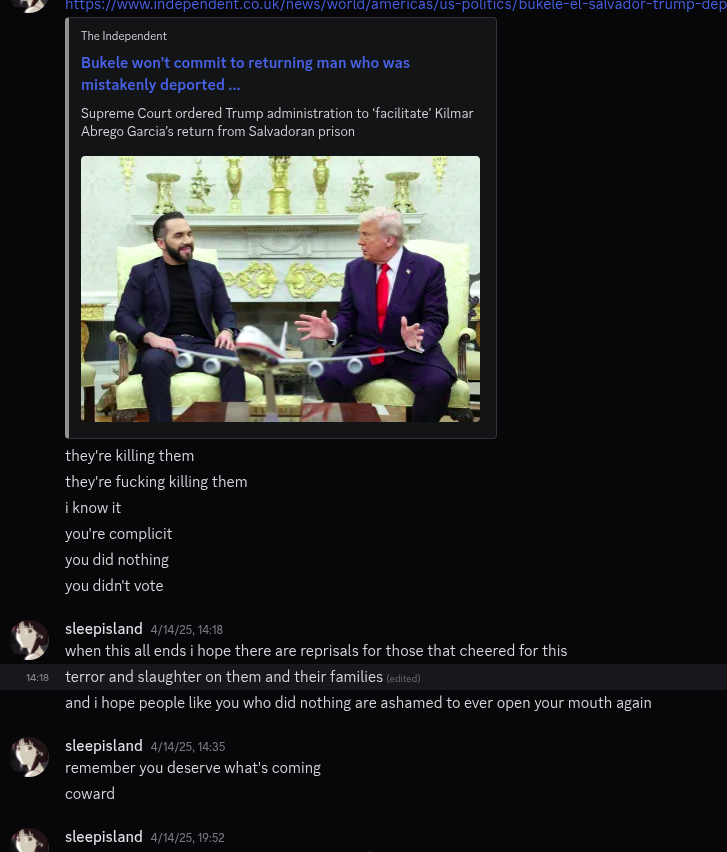Open the Oval Office embed image
This screenshot has height=852, width=727.
[280, 289]
